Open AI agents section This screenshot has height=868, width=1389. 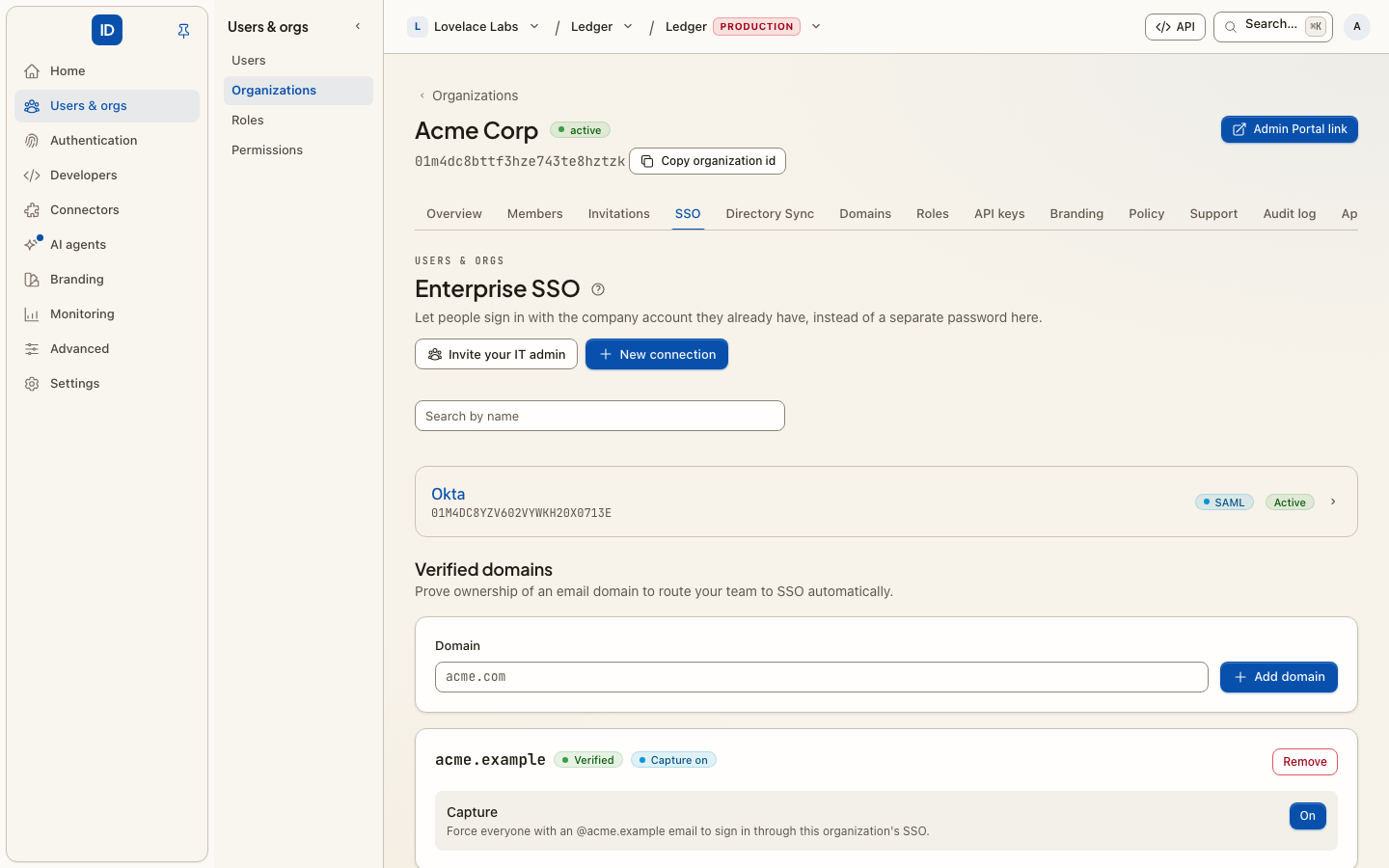(107, 245)
